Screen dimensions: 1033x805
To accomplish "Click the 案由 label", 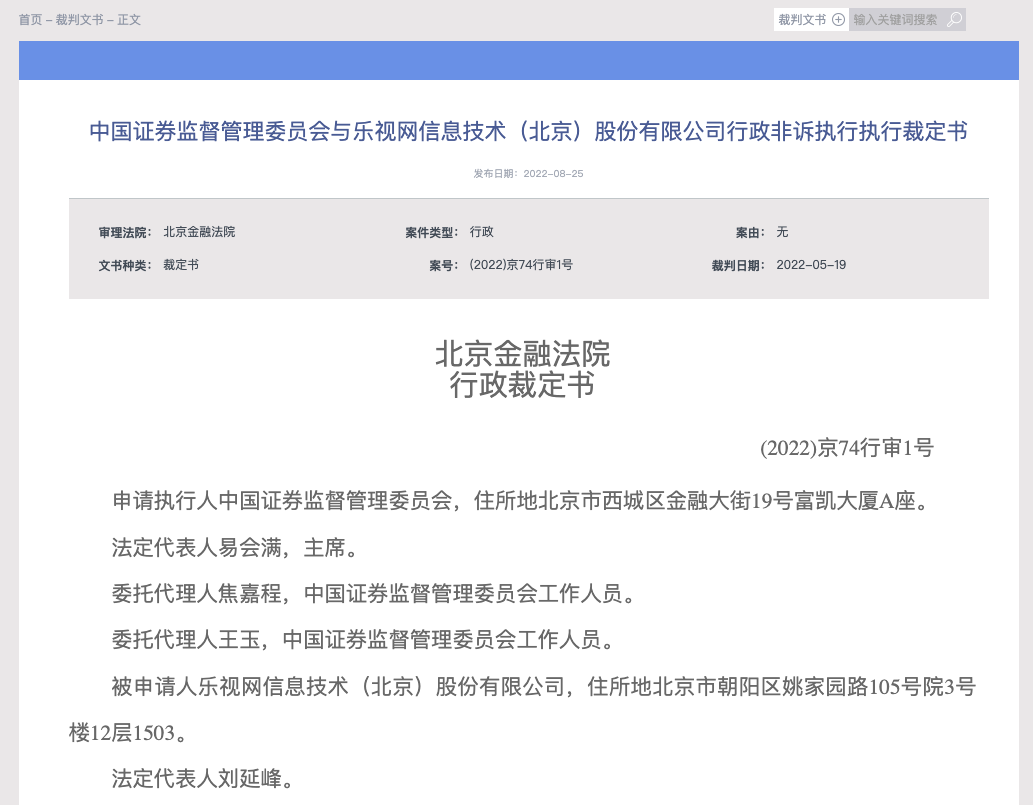I will point(750,233).
